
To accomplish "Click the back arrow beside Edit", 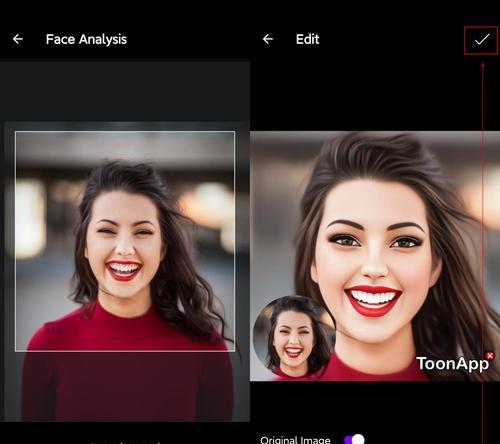I will pyautogui.click(x=268, y=39).
